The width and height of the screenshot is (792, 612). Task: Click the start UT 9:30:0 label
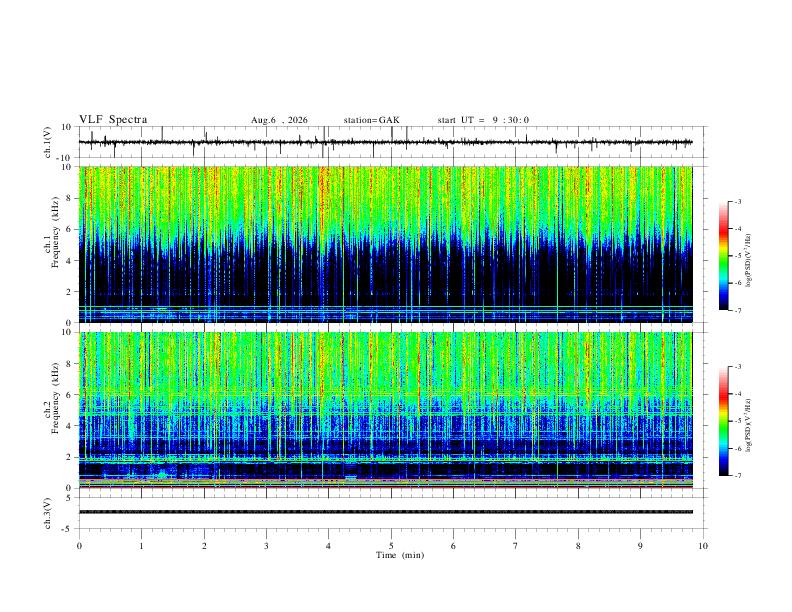tap(483, 120)
